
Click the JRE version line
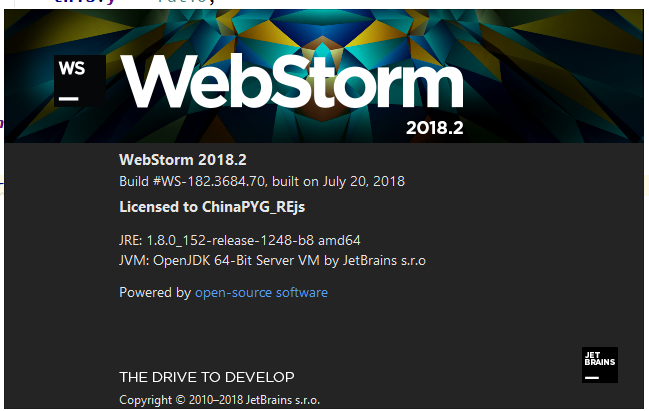[240, 240]
